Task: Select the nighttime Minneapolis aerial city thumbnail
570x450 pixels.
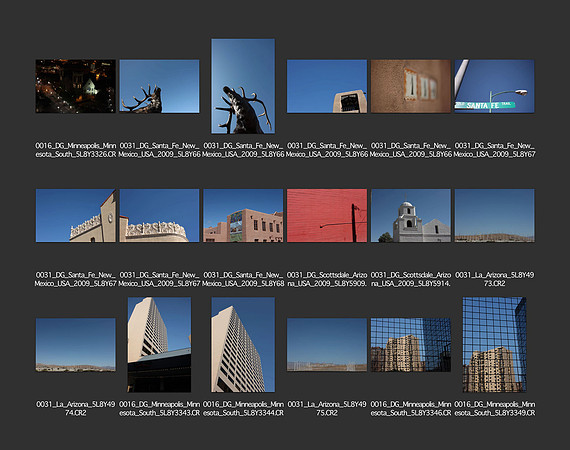Action: point(76,86)
